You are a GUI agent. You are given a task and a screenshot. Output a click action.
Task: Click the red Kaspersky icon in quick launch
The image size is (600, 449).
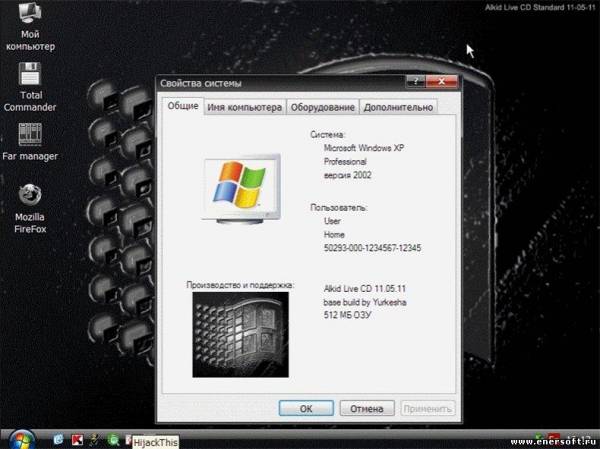[x=77, y=439]
